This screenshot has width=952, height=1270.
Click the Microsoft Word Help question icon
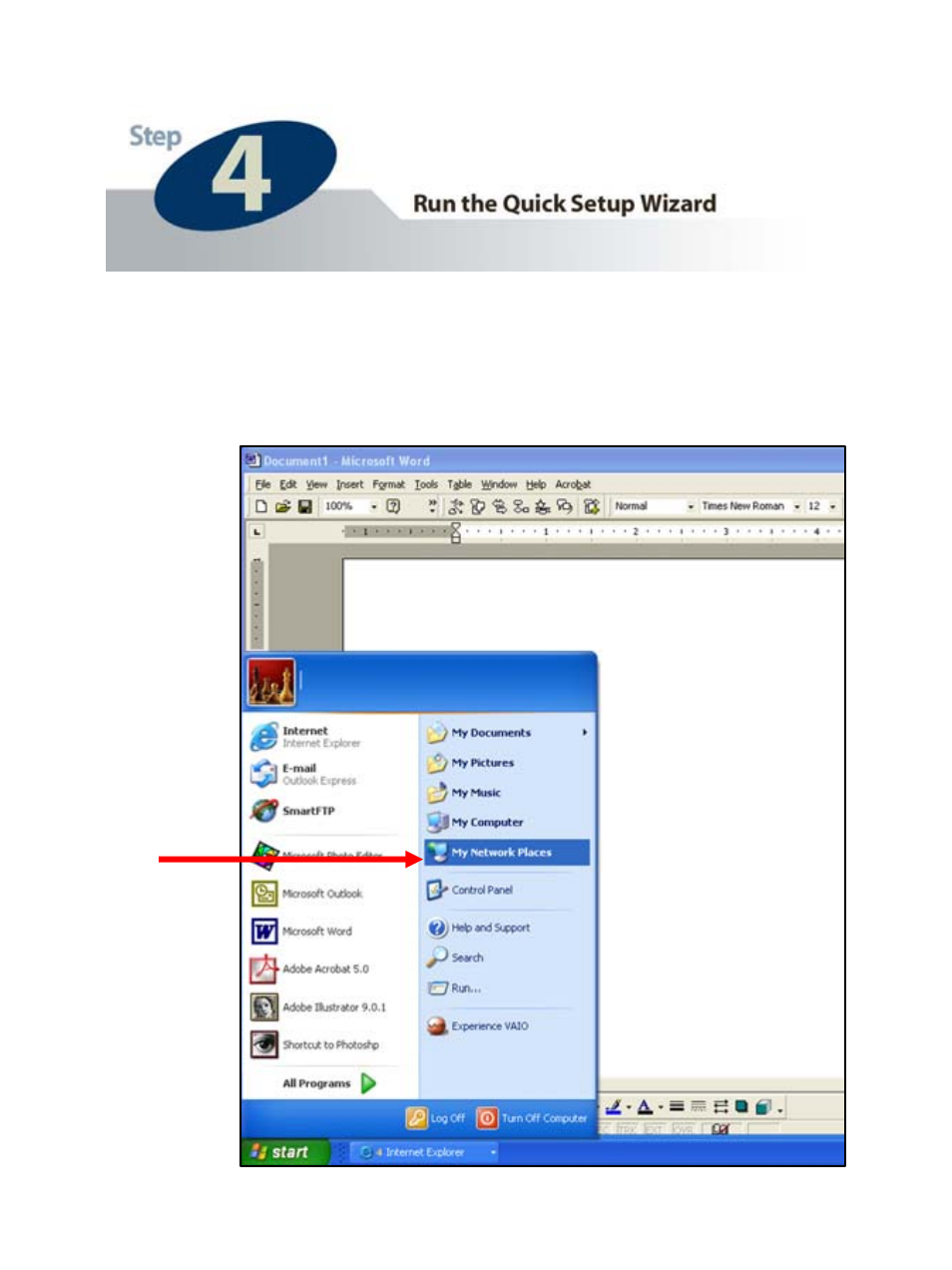pos(393,506)
